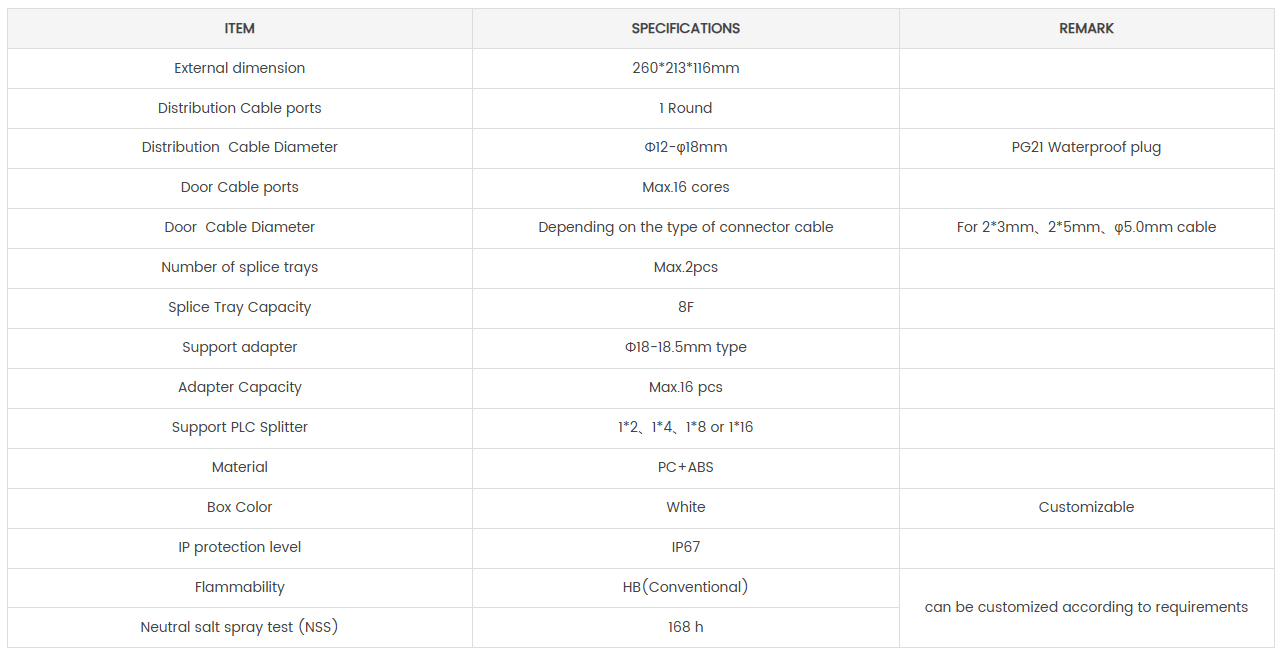Select the Φ12-φ18mm diameter value
This screenshot has width=1283, height=657.
pos(686,147)
